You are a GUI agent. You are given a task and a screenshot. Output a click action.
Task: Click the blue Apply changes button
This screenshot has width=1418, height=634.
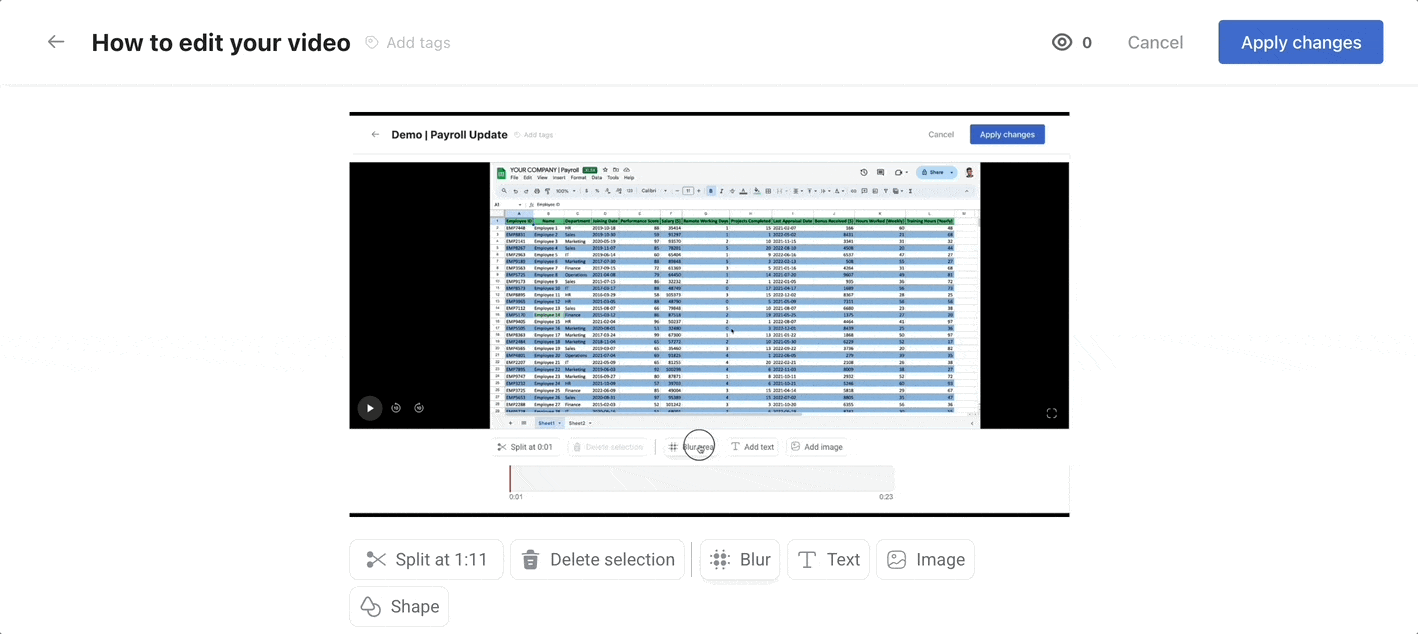click(x=1300, y=42)
